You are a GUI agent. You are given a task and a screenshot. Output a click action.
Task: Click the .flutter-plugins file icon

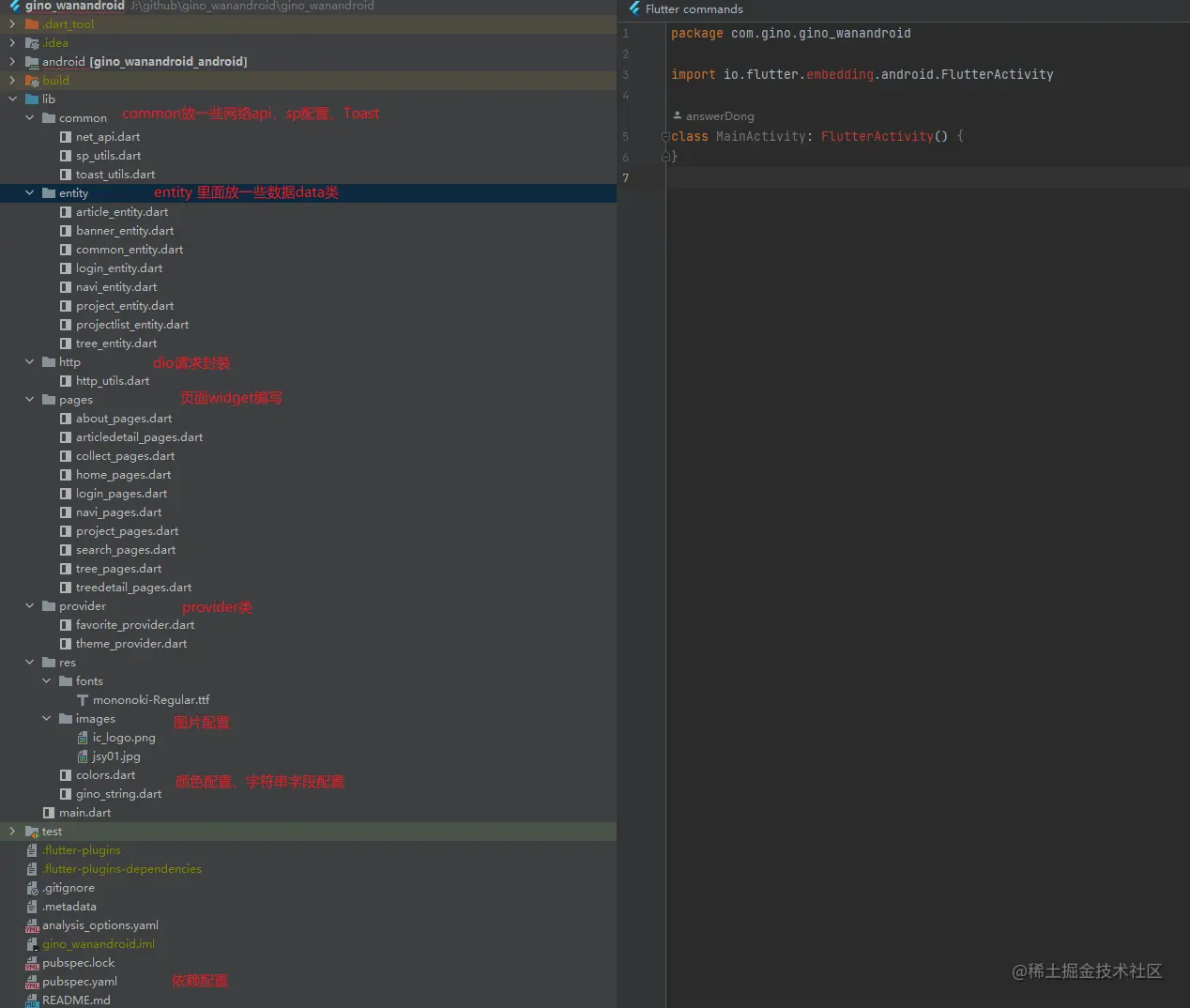click(32, 850)
